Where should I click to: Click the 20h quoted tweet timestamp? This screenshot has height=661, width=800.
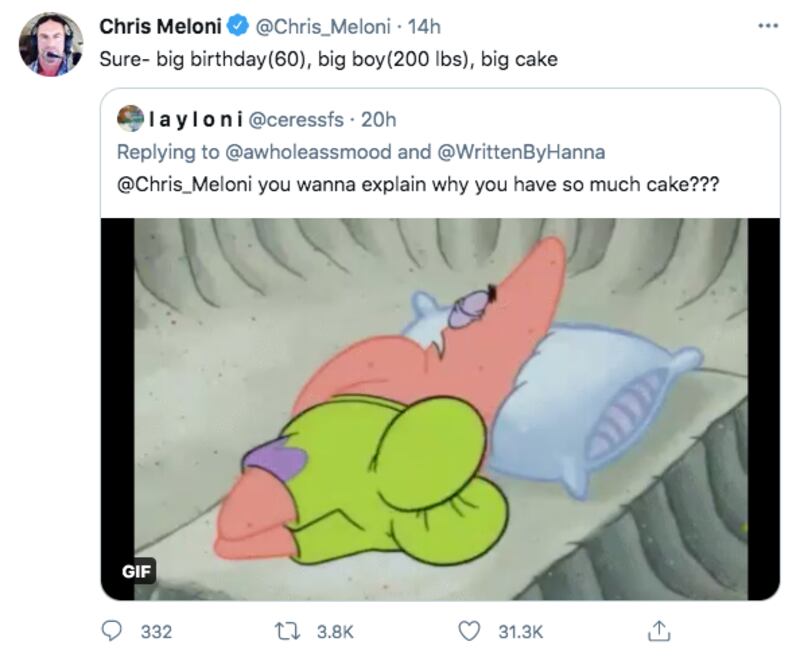[x=378, y=120]
